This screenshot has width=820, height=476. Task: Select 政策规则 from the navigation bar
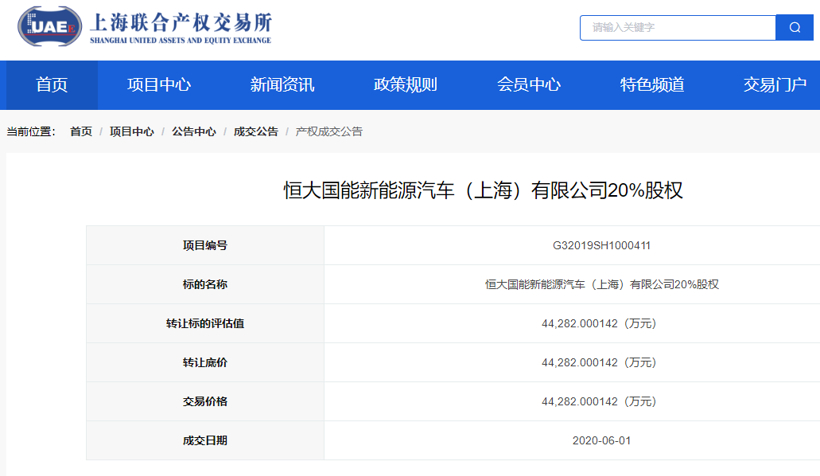[x=405, y=85]
